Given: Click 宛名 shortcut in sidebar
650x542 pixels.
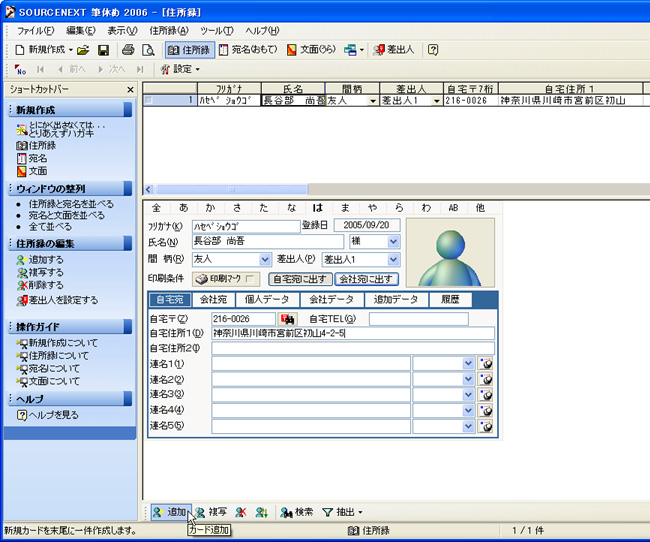Looking at the screenshot, I should [32, 158].
